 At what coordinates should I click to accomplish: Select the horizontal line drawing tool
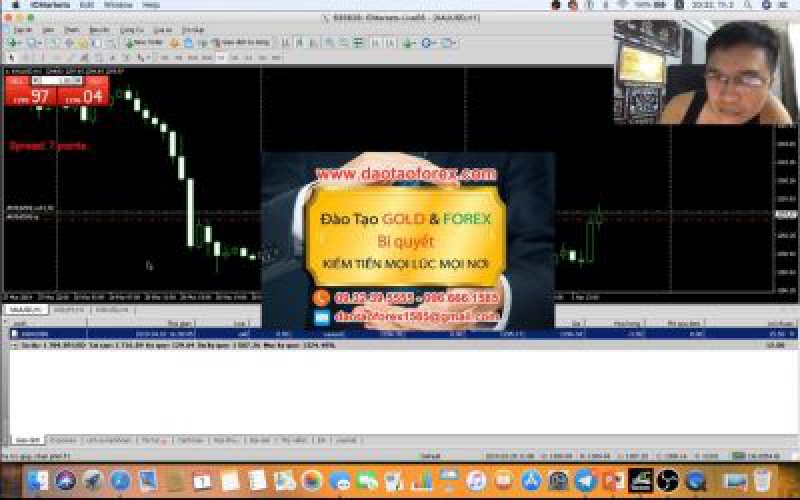tap(56, 58)
